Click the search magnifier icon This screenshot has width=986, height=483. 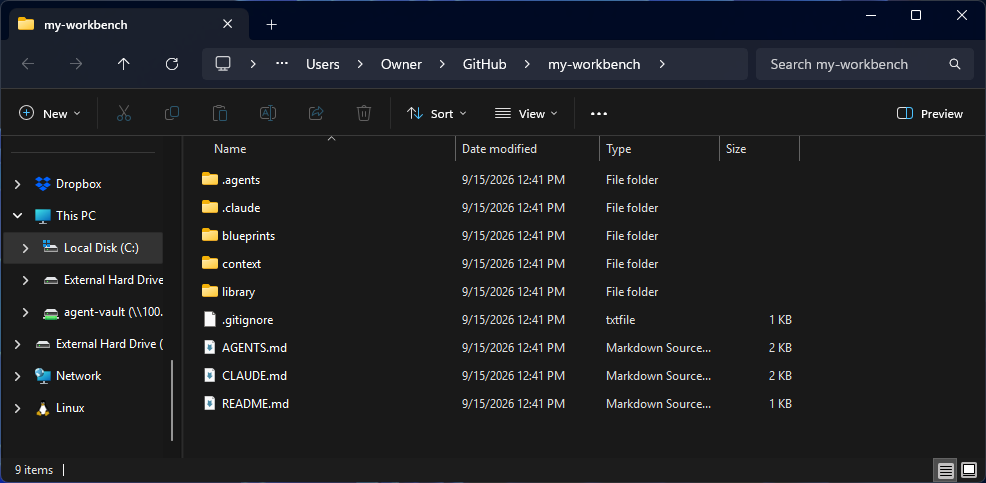tap(955, 64)
